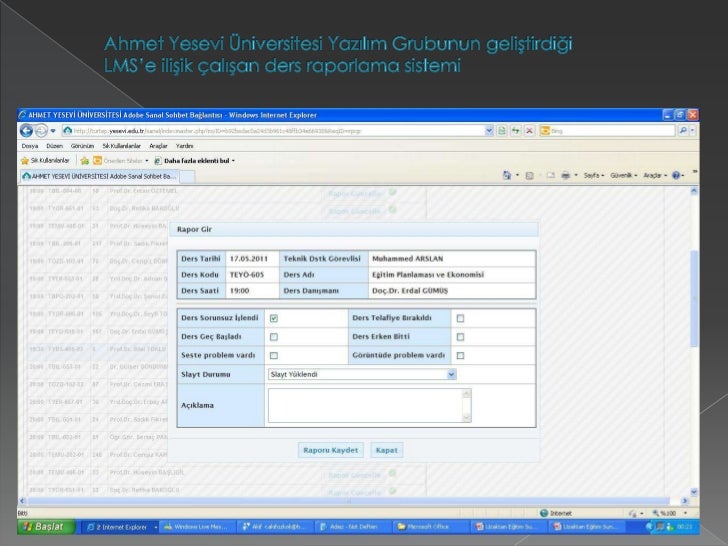Stop loading with the red X icon
This screenshot has height=546, width=728.
click(529, 131)
